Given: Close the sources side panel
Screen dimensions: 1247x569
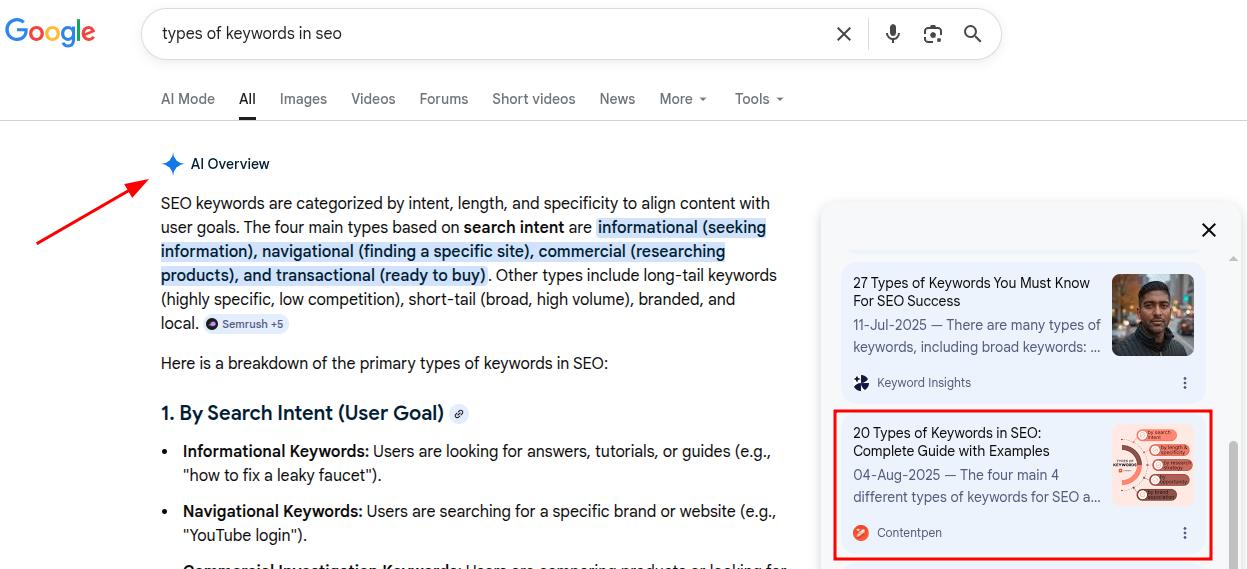Looking at the screenshot, I should coord(1208,230).
